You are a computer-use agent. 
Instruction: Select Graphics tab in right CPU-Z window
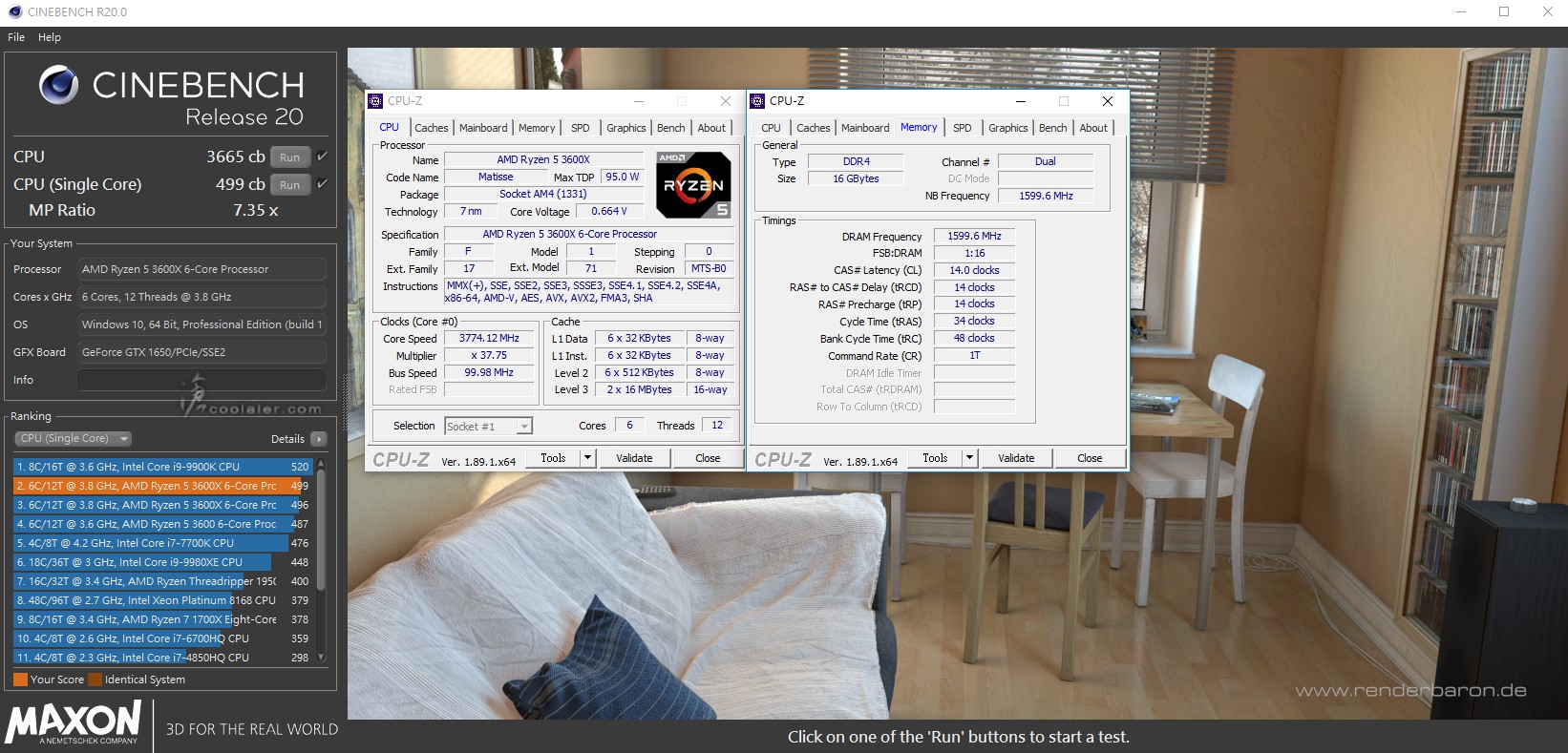pos(1008,128)
